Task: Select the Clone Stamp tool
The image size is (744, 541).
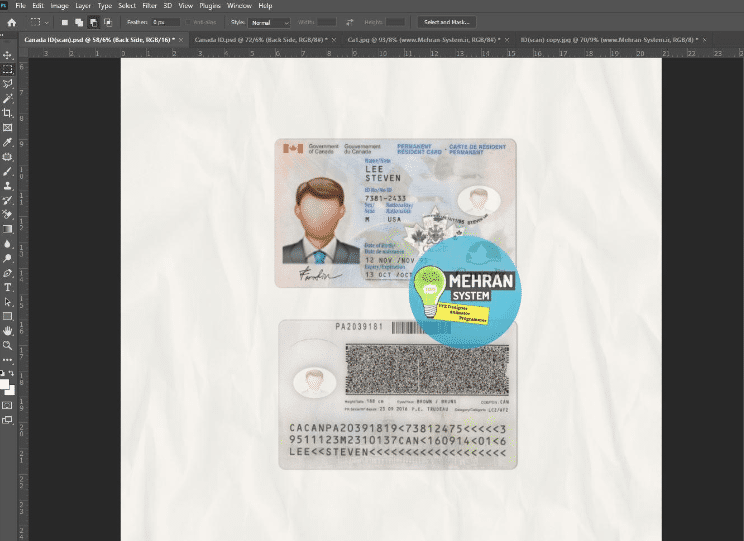Action: (x=7, y=185)
